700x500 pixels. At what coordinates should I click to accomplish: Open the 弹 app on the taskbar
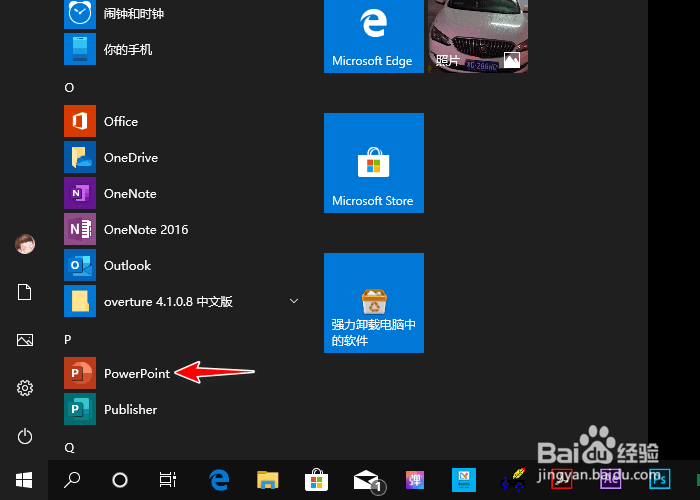(415, 480)
